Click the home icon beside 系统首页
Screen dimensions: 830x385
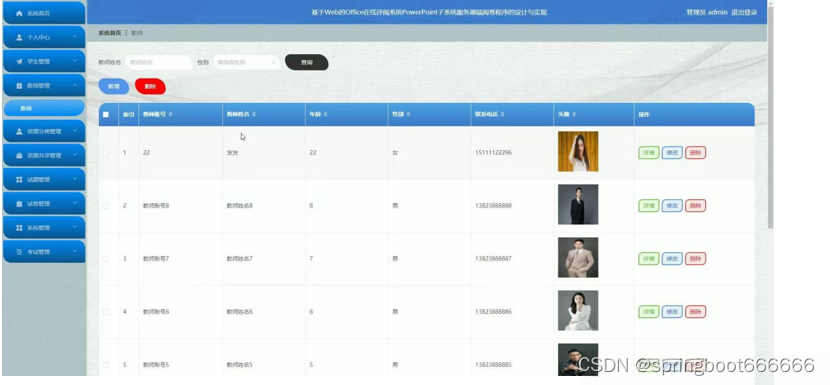tap(20, 13)
